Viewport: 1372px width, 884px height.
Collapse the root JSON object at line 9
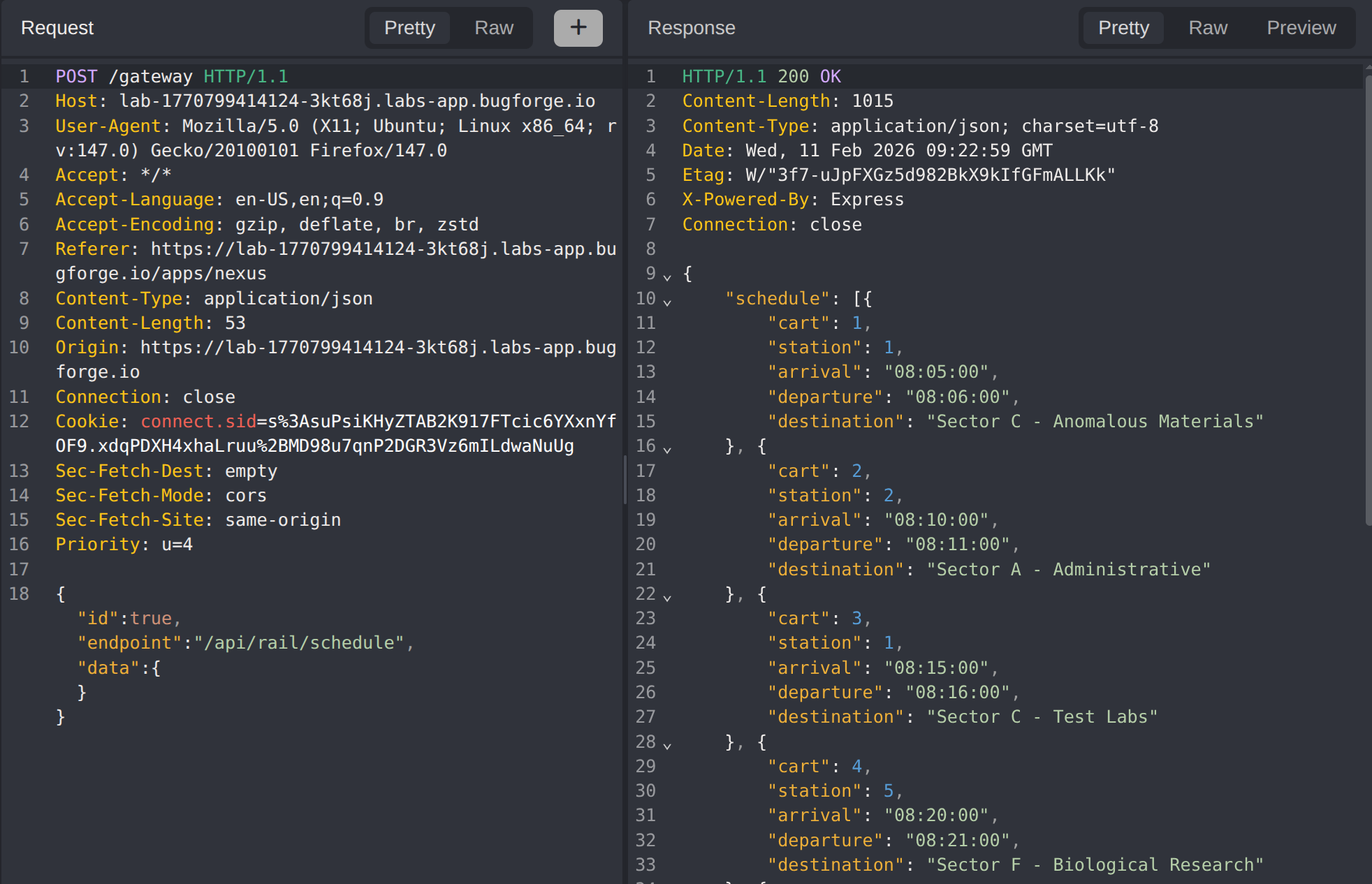(x=667, y=277)
